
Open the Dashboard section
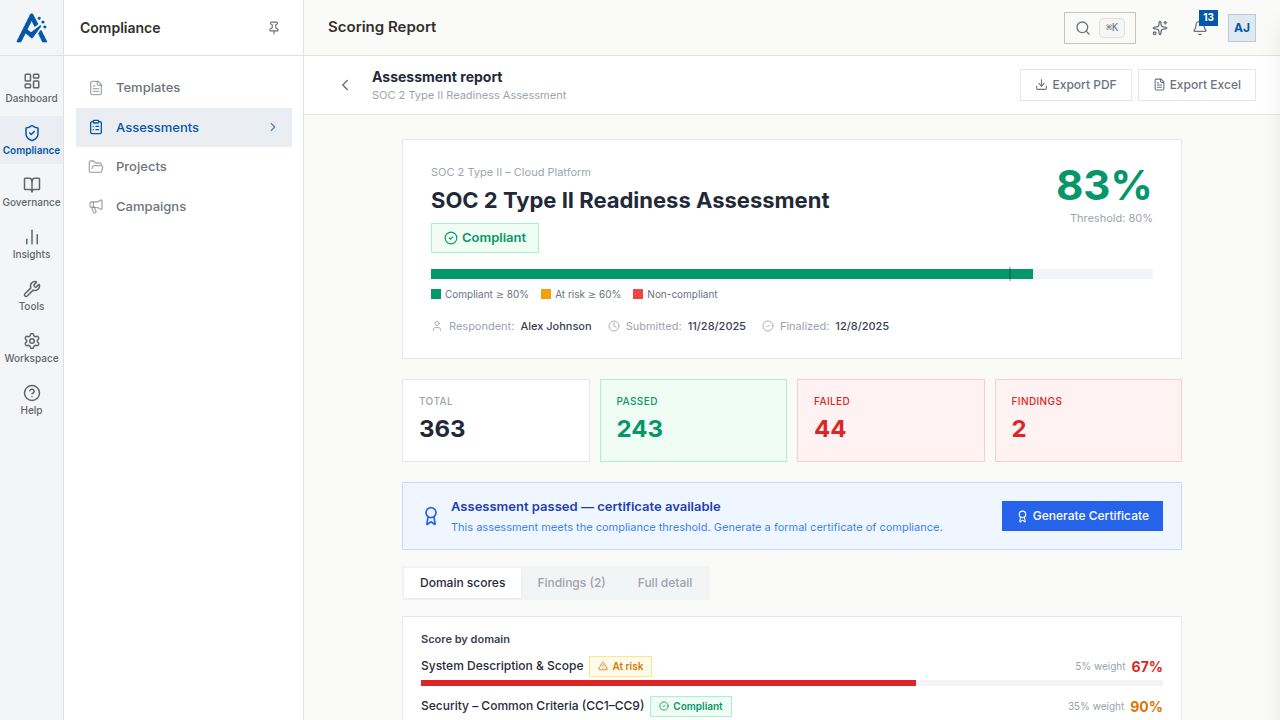[31, 88]
